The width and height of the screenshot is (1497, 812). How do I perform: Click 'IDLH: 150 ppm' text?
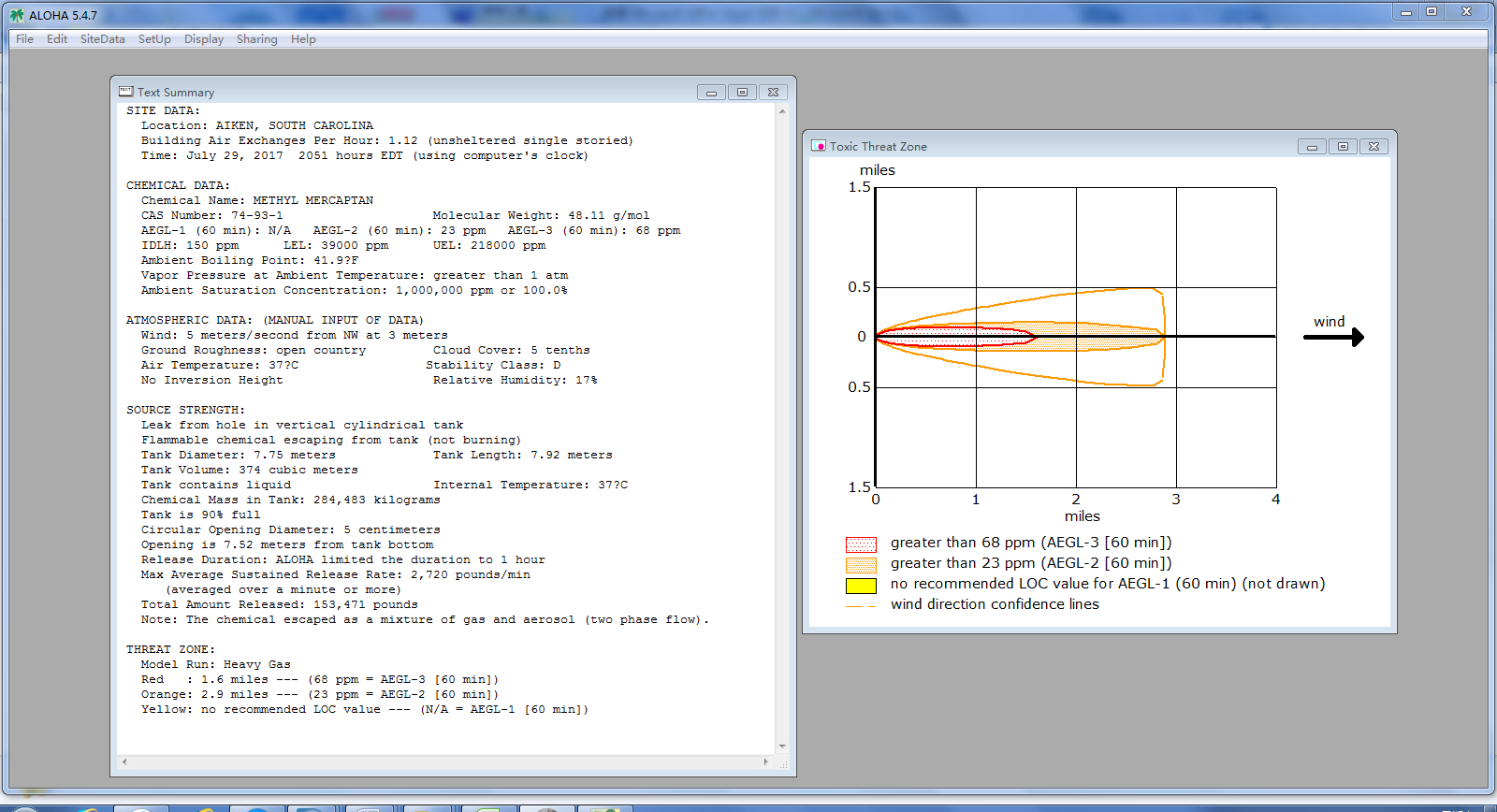190,245
